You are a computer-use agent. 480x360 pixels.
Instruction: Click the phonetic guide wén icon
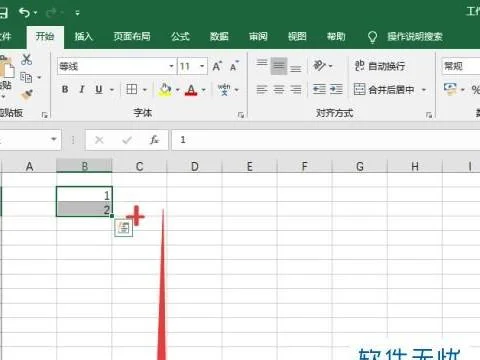coord(224,89)
